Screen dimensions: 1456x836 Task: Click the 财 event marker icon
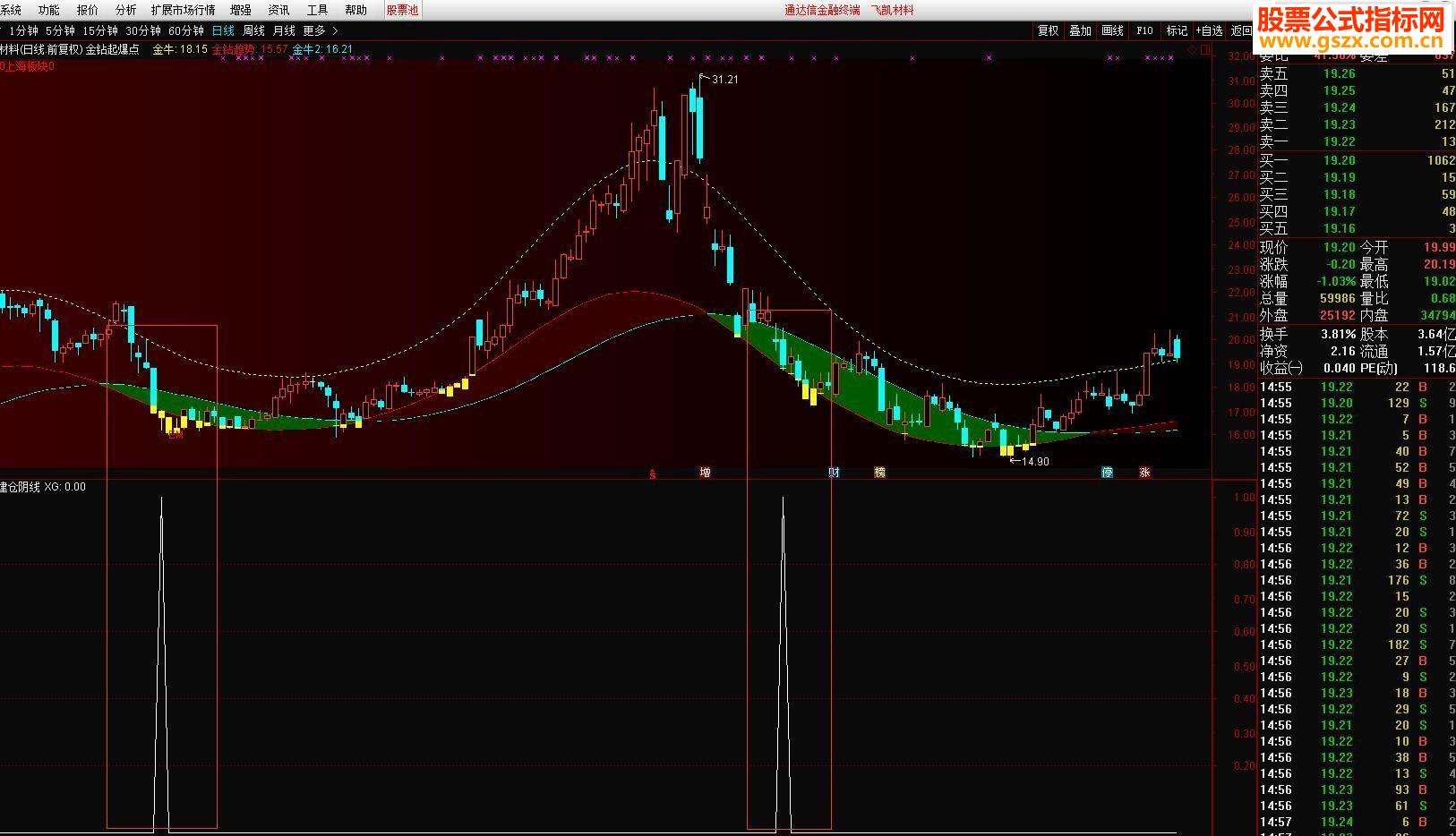[834, 472]
